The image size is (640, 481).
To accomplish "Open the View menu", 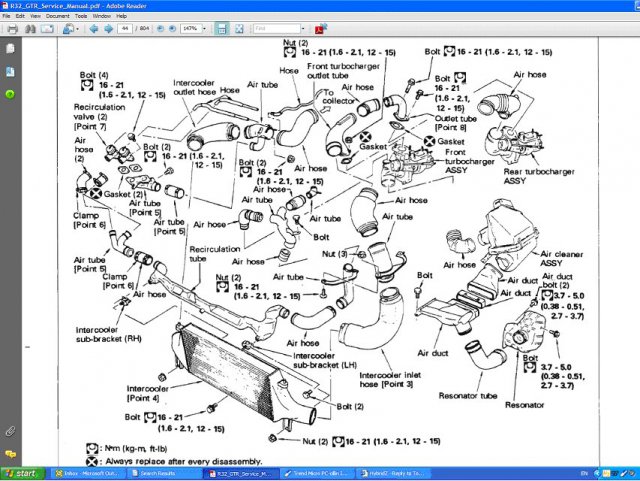I will click(x=35, y=17).
